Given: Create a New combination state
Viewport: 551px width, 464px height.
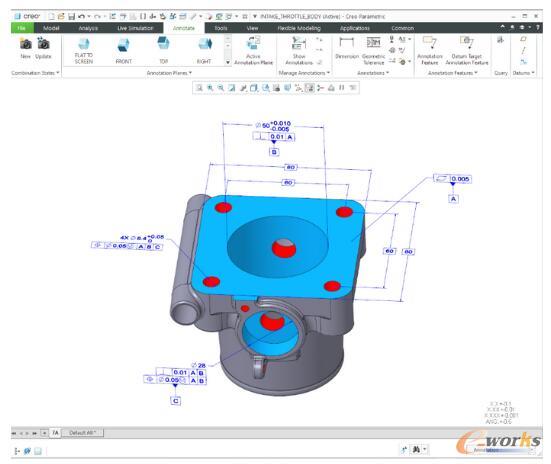Looking at the screenshot, I should click(25, 48).
